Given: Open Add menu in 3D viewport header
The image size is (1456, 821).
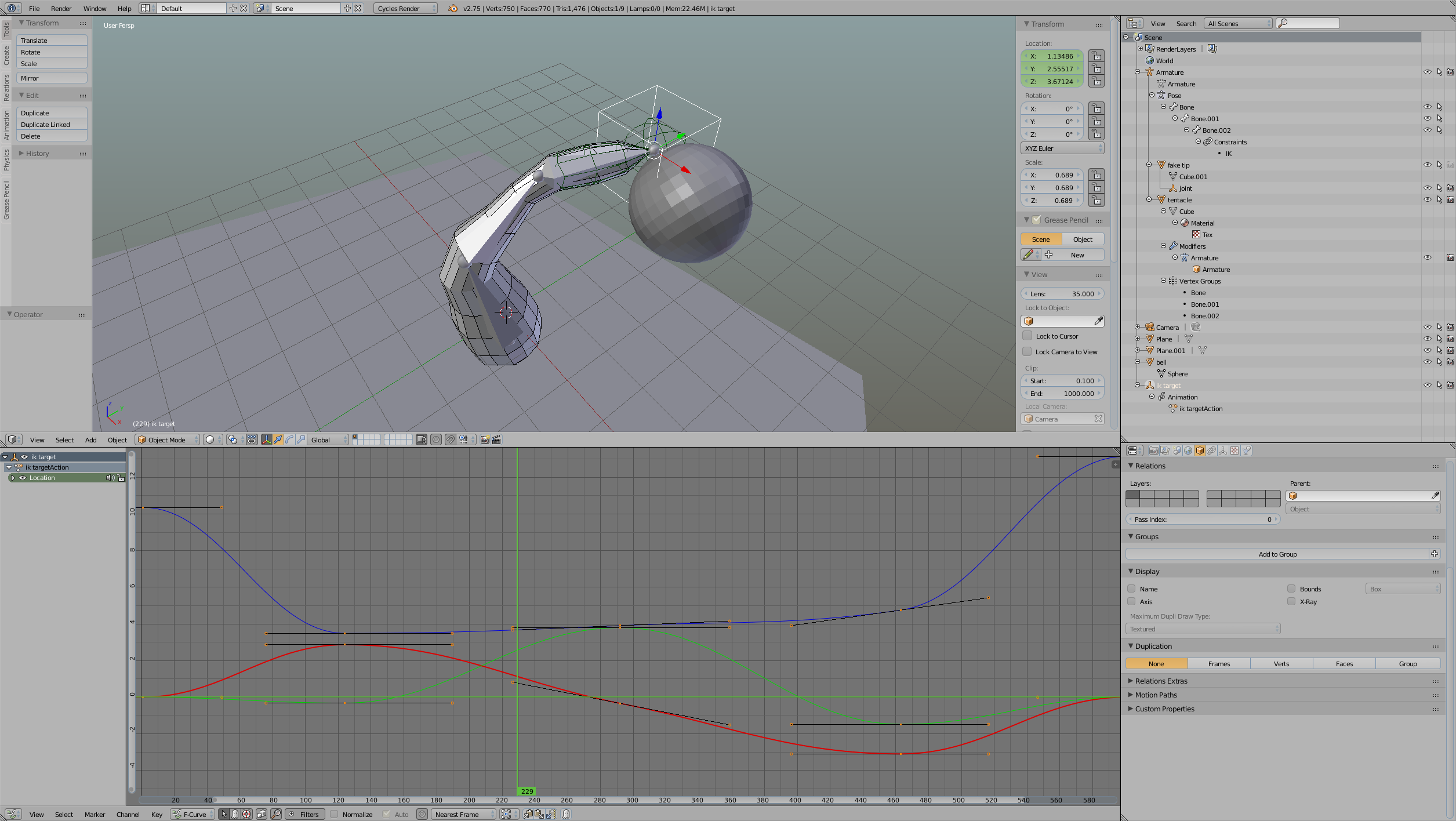Looking at the screenshot, I should tap(90, 439).
